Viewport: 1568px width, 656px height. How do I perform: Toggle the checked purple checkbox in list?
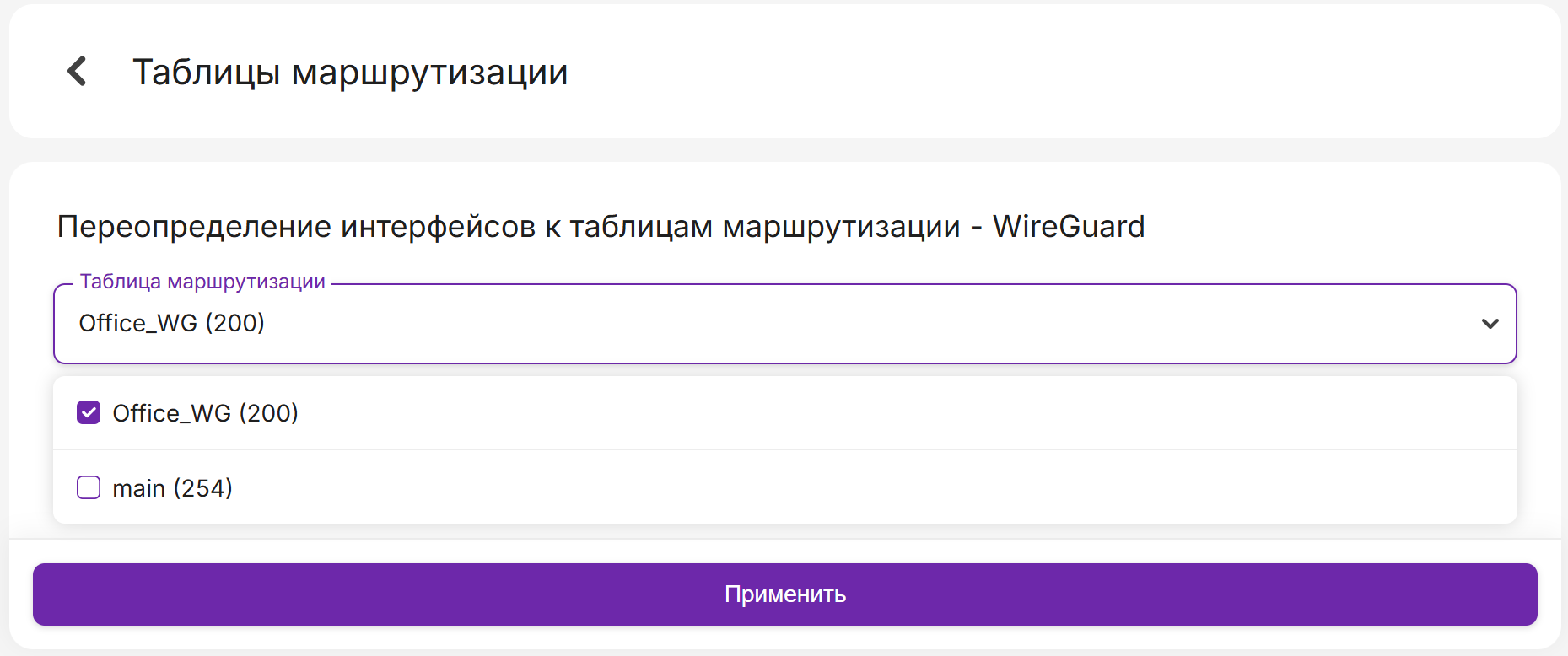[89, 412]
